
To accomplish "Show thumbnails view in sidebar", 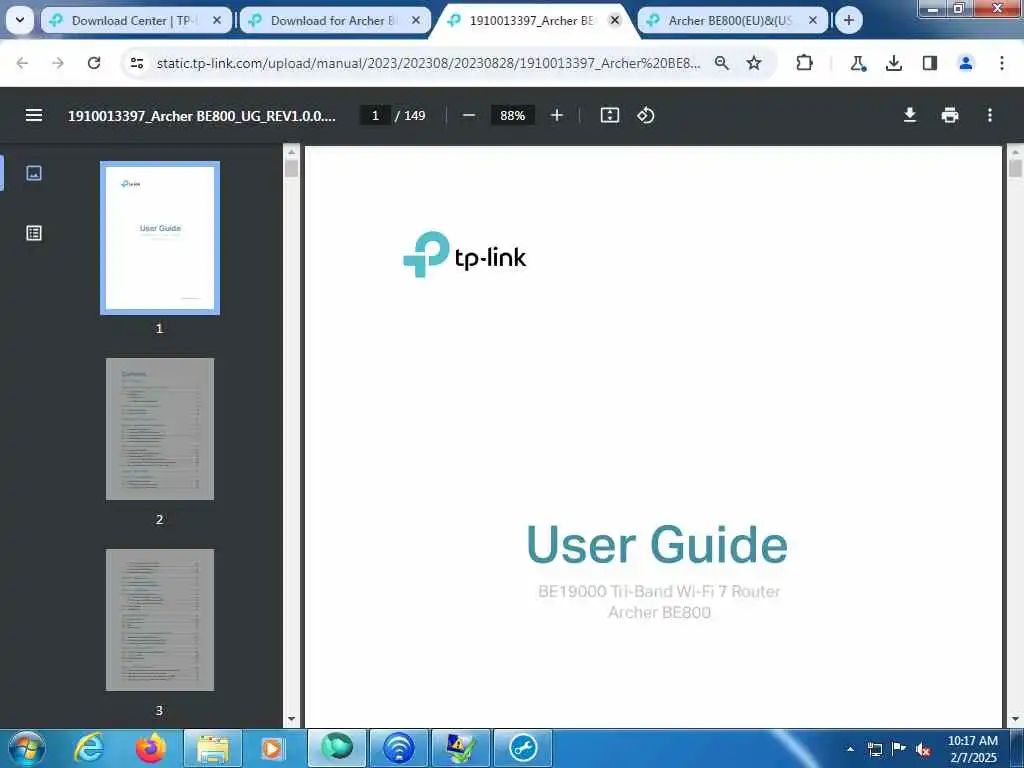I will point(34,173).
